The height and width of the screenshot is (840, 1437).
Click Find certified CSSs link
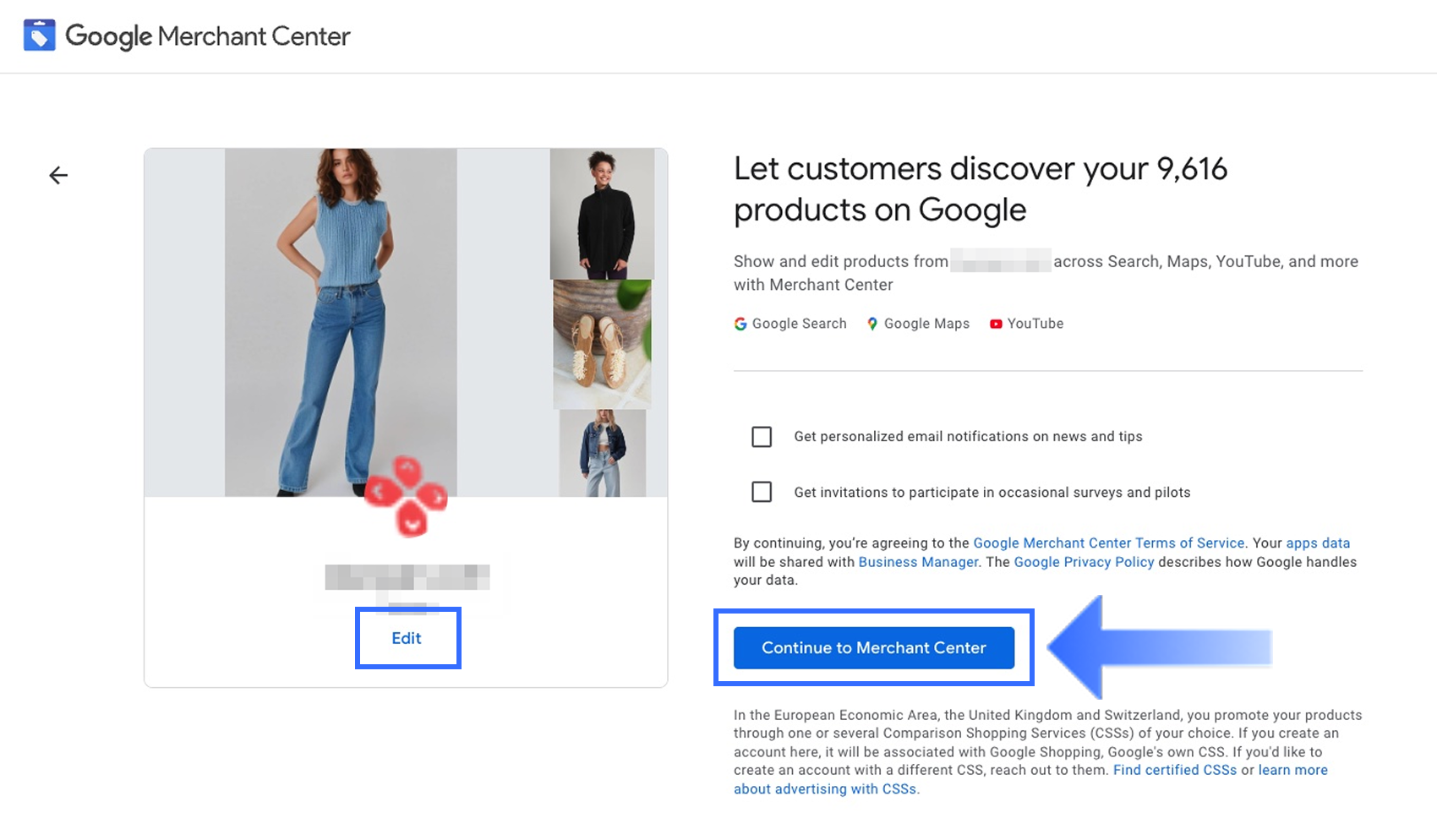(x=1174, y=770)
